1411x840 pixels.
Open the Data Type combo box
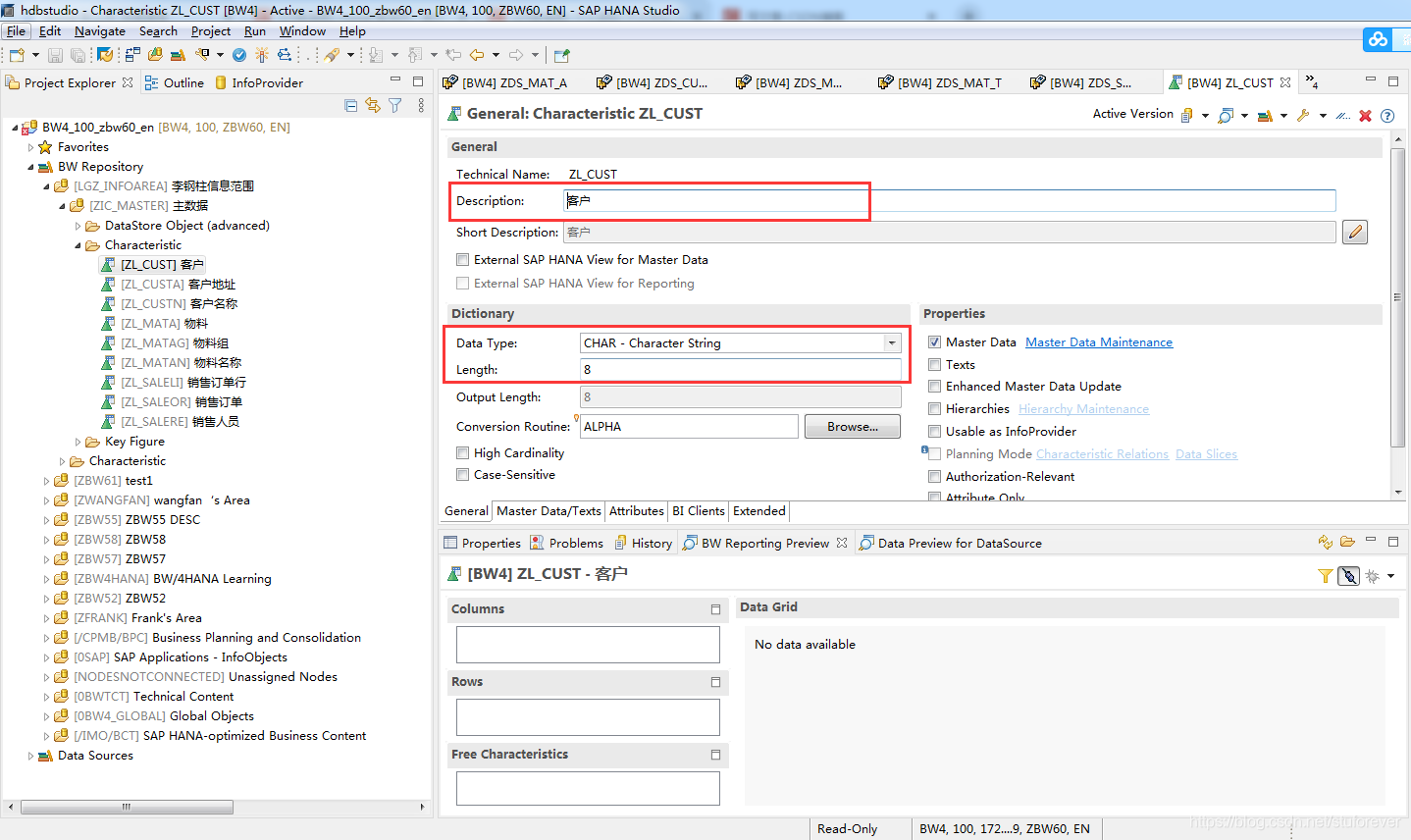pyautogui.click(x=741, y=343)
